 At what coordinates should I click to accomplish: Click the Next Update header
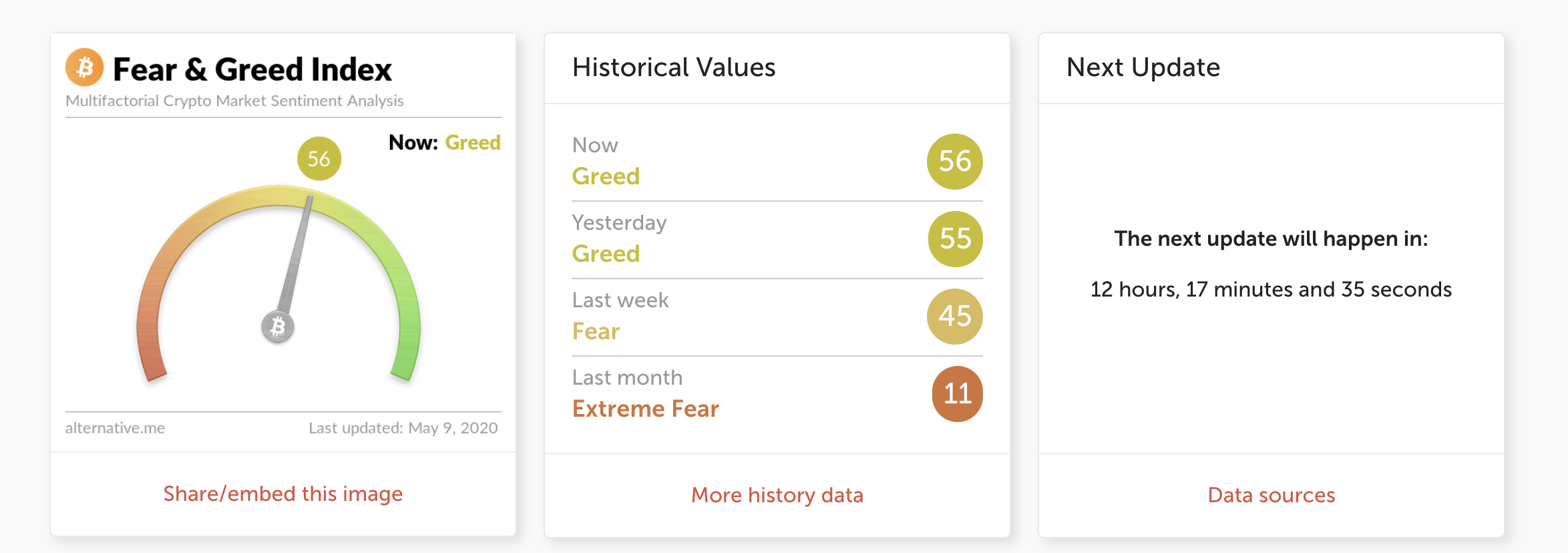(x=1143, y=67)
